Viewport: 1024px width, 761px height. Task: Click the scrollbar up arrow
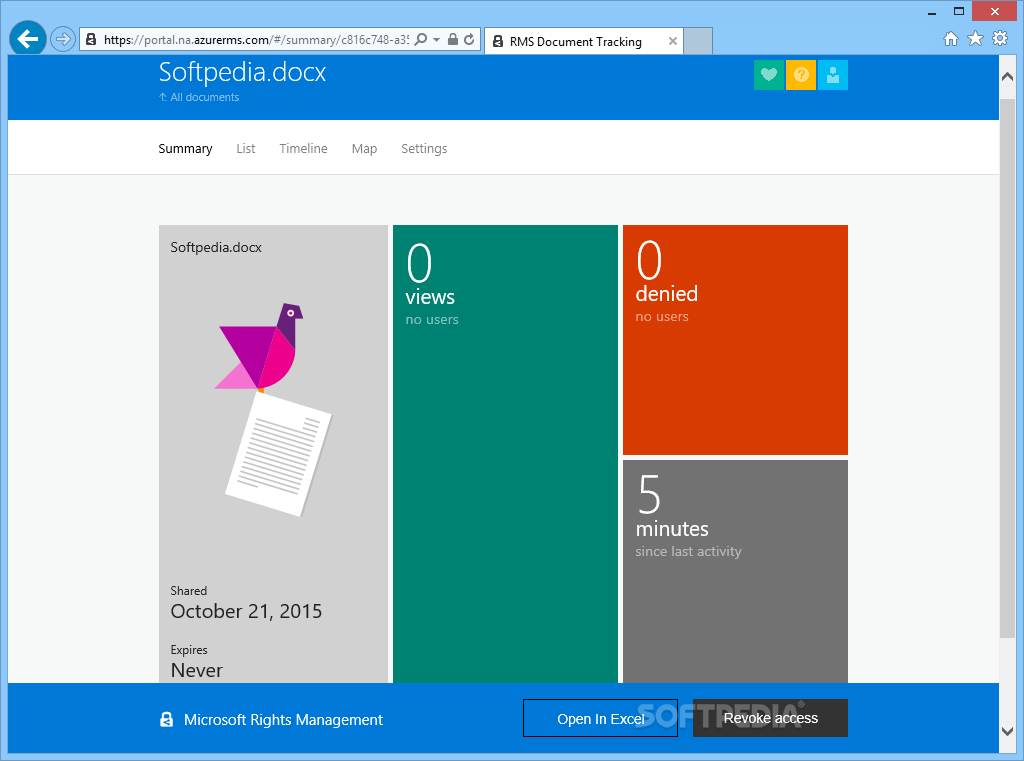[1007, 76]
